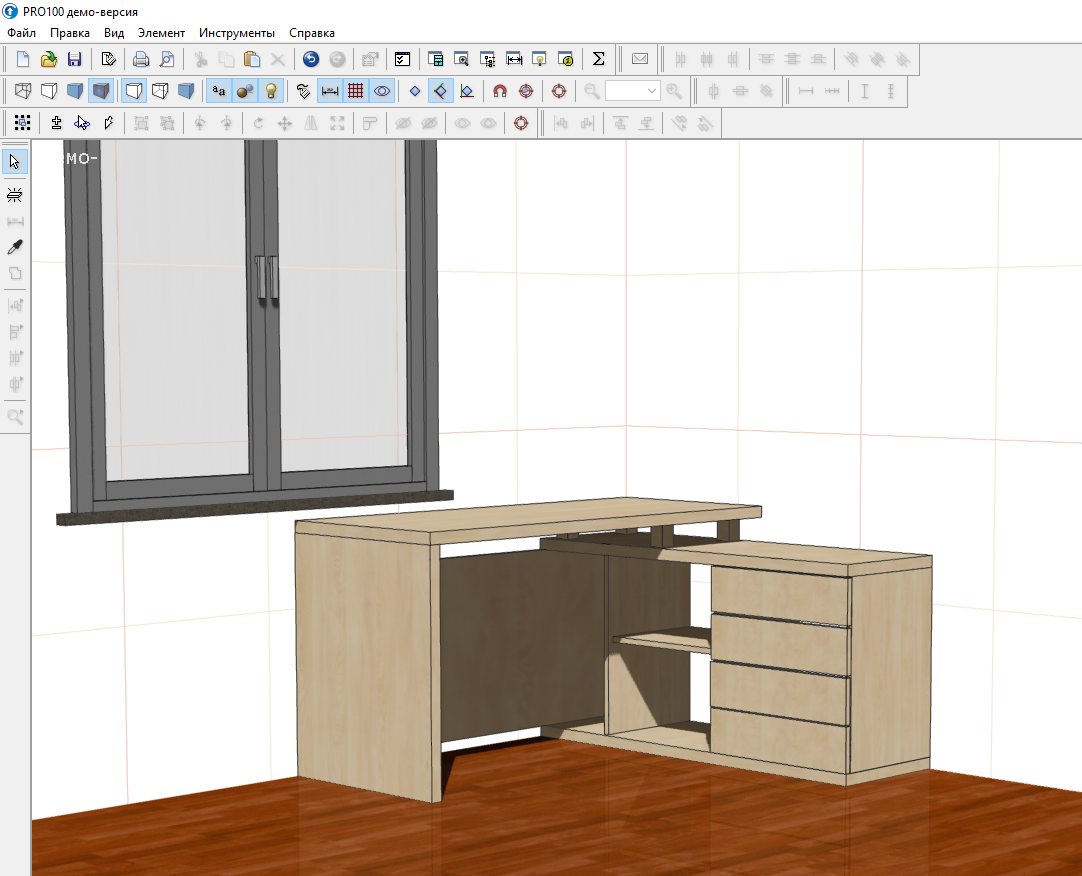The image size is (1082, 876).
Task: Select the inner shelf of the desk
Action: (x=661, y=642)
